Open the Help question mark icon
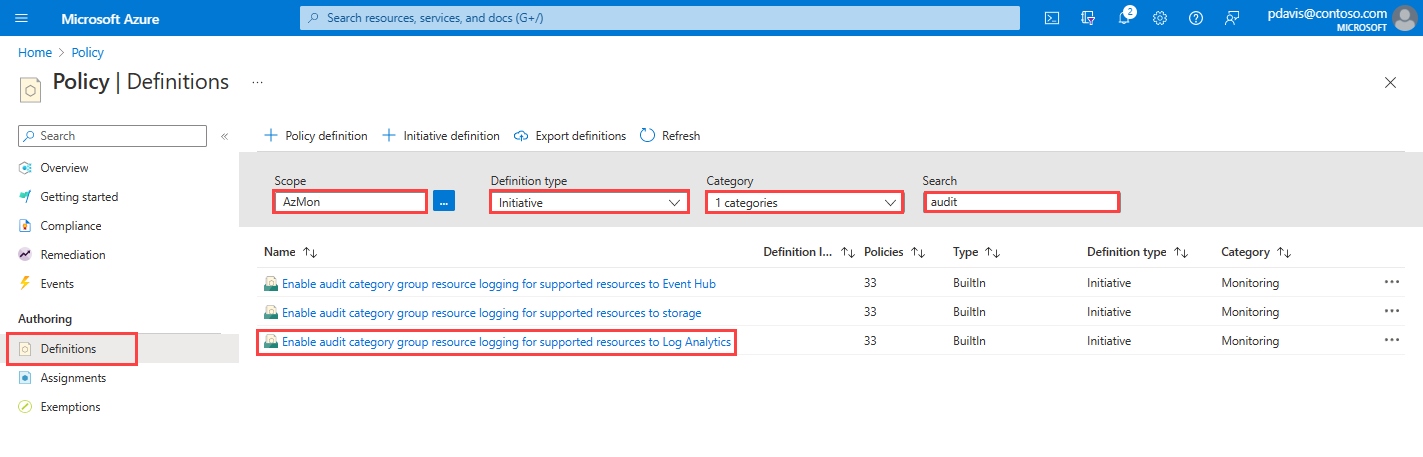 (1196, 18)
